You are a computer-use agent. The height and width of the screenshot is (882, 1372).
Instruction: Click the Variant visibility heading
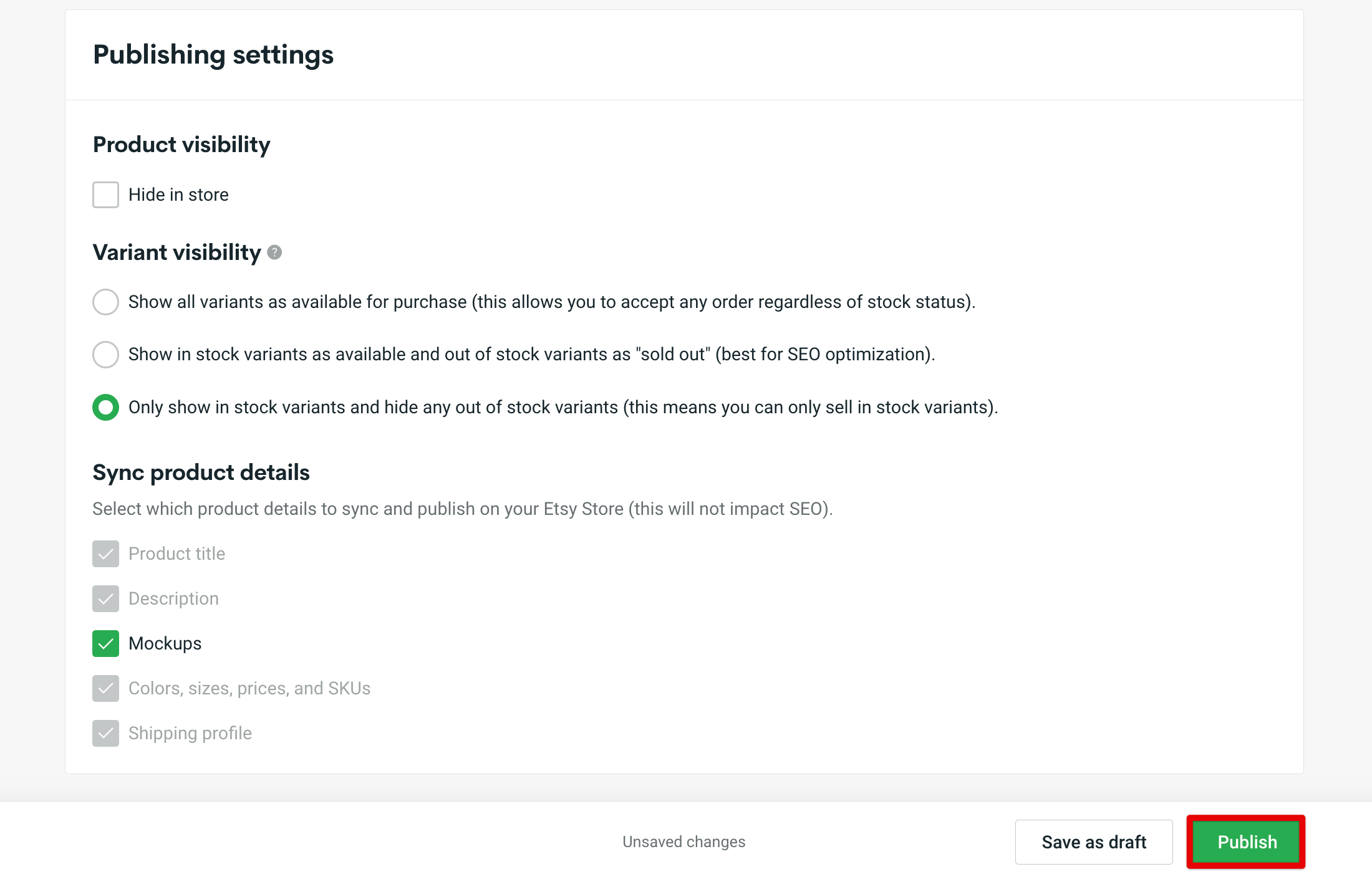click(176, 252)
